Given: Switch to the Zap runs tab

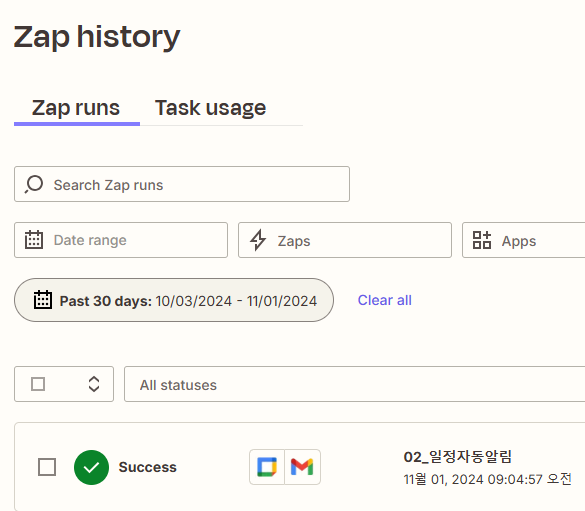Looking at the screenshot, I should 76,108.
